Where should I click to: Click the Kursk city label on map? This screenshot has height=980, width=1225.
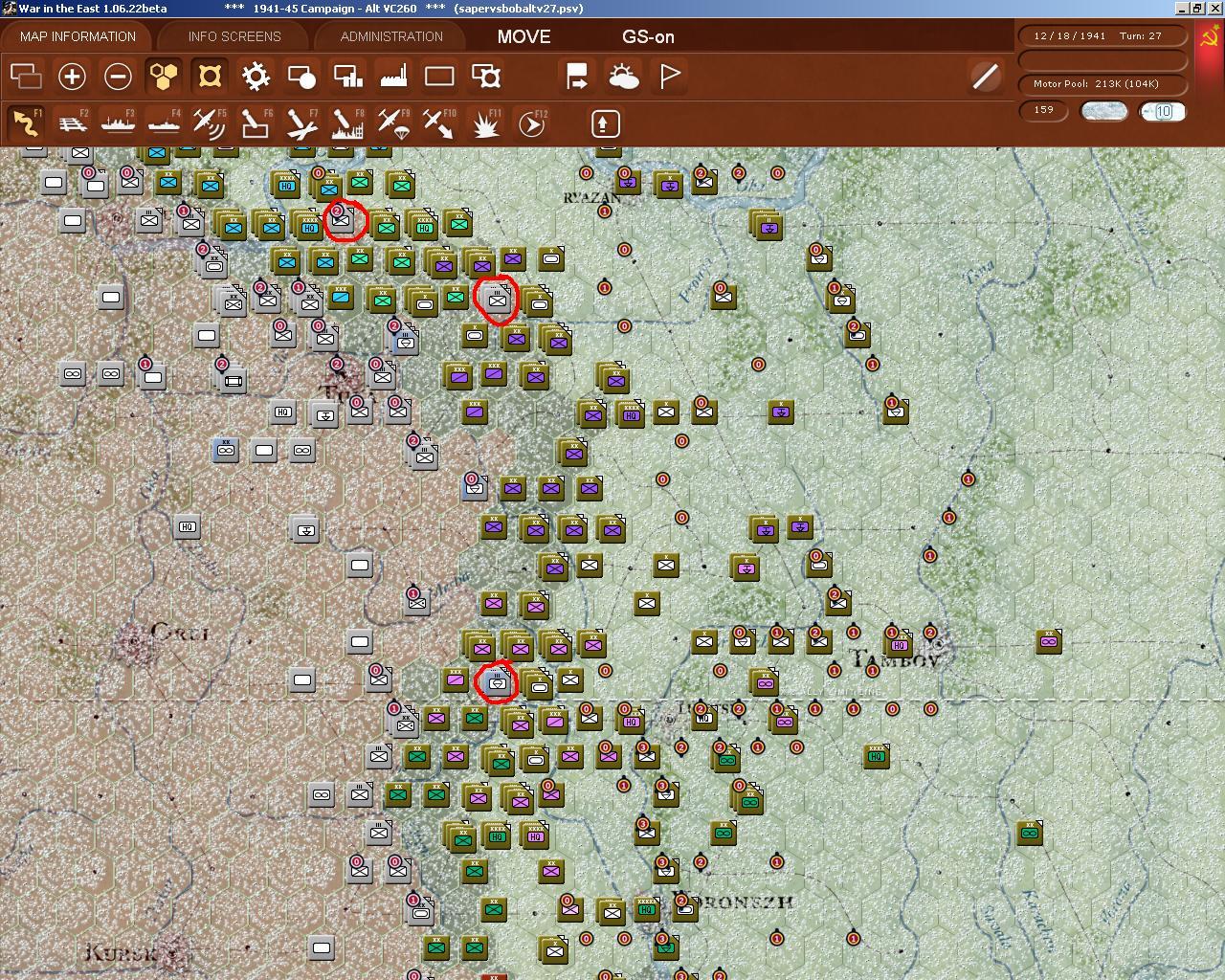click(122, 953)
